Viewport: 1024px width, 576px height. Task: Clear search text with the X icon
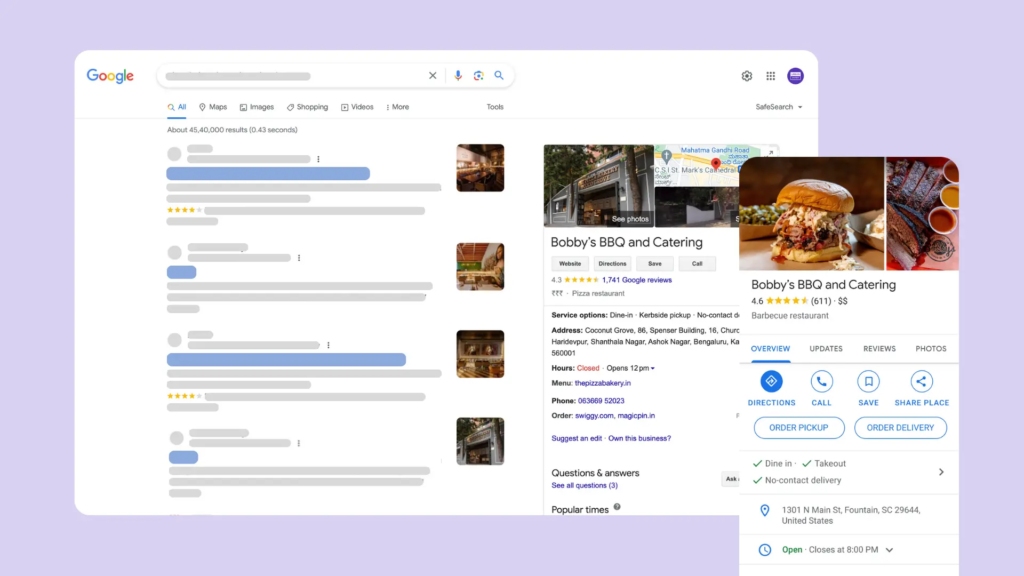[433, 76]
